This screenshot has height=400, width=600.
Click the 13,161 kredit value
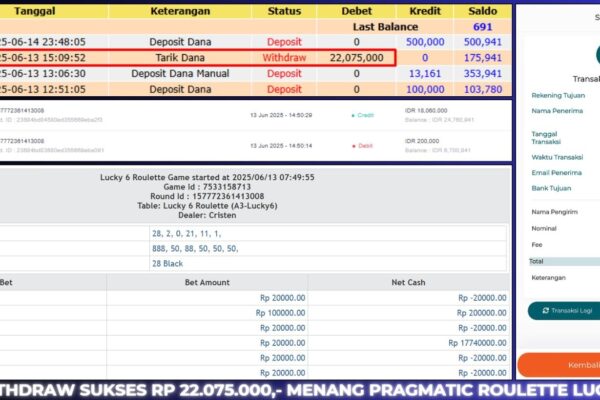[x=425, y=73]
